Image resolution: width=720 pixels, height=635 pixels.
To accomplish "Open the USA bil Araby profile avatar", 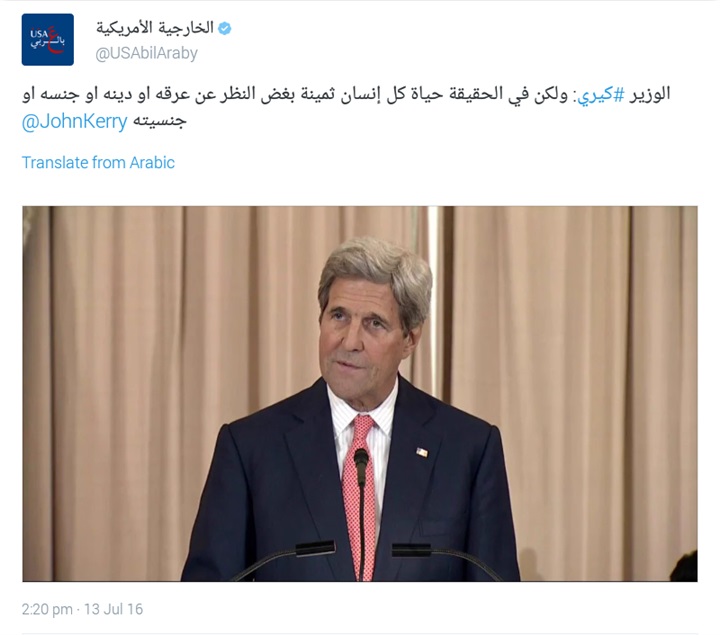I will (x=48, y=39).
